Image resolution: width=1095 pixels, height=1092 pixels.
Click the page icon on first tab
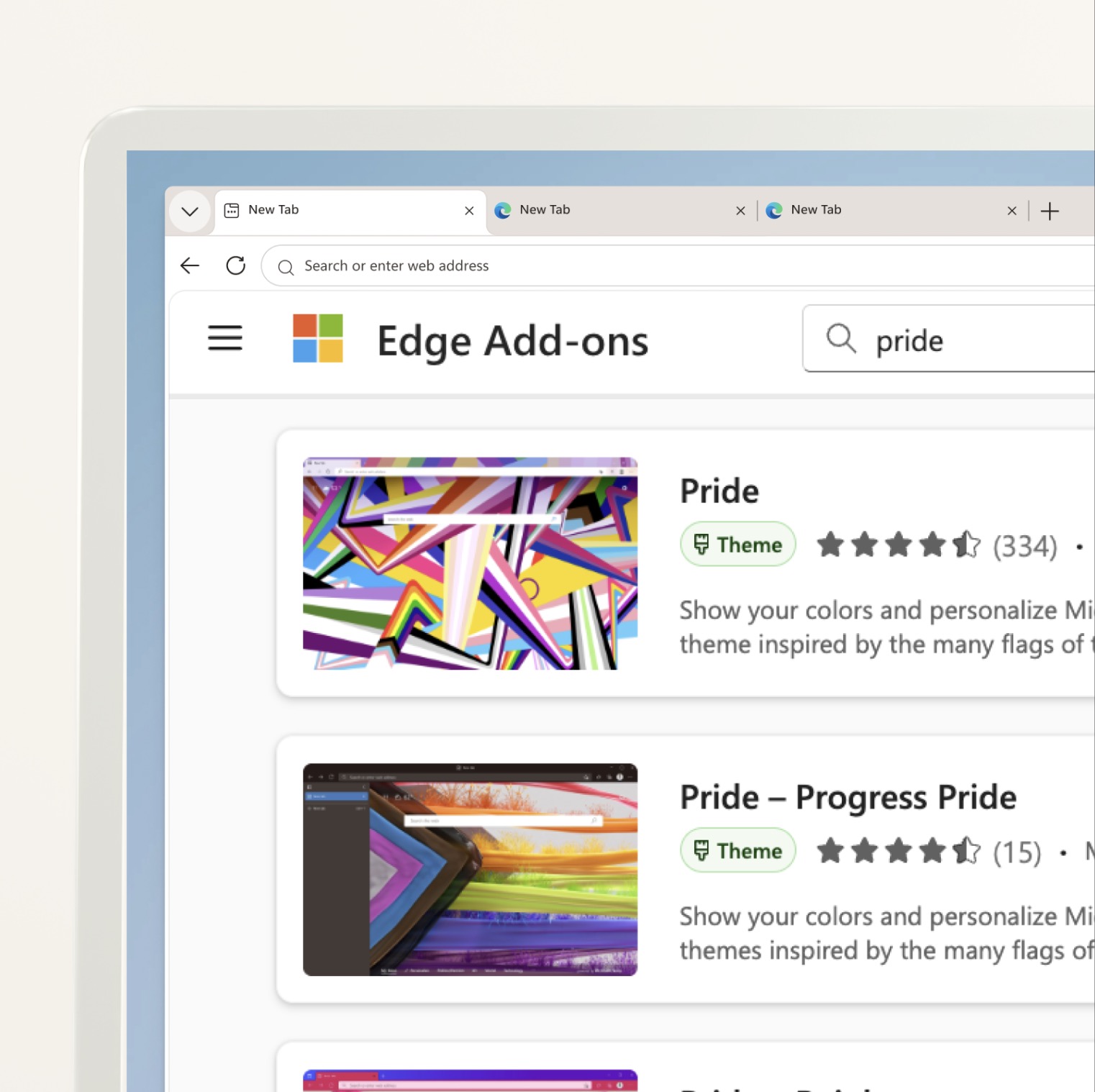[x=232, y=210]
